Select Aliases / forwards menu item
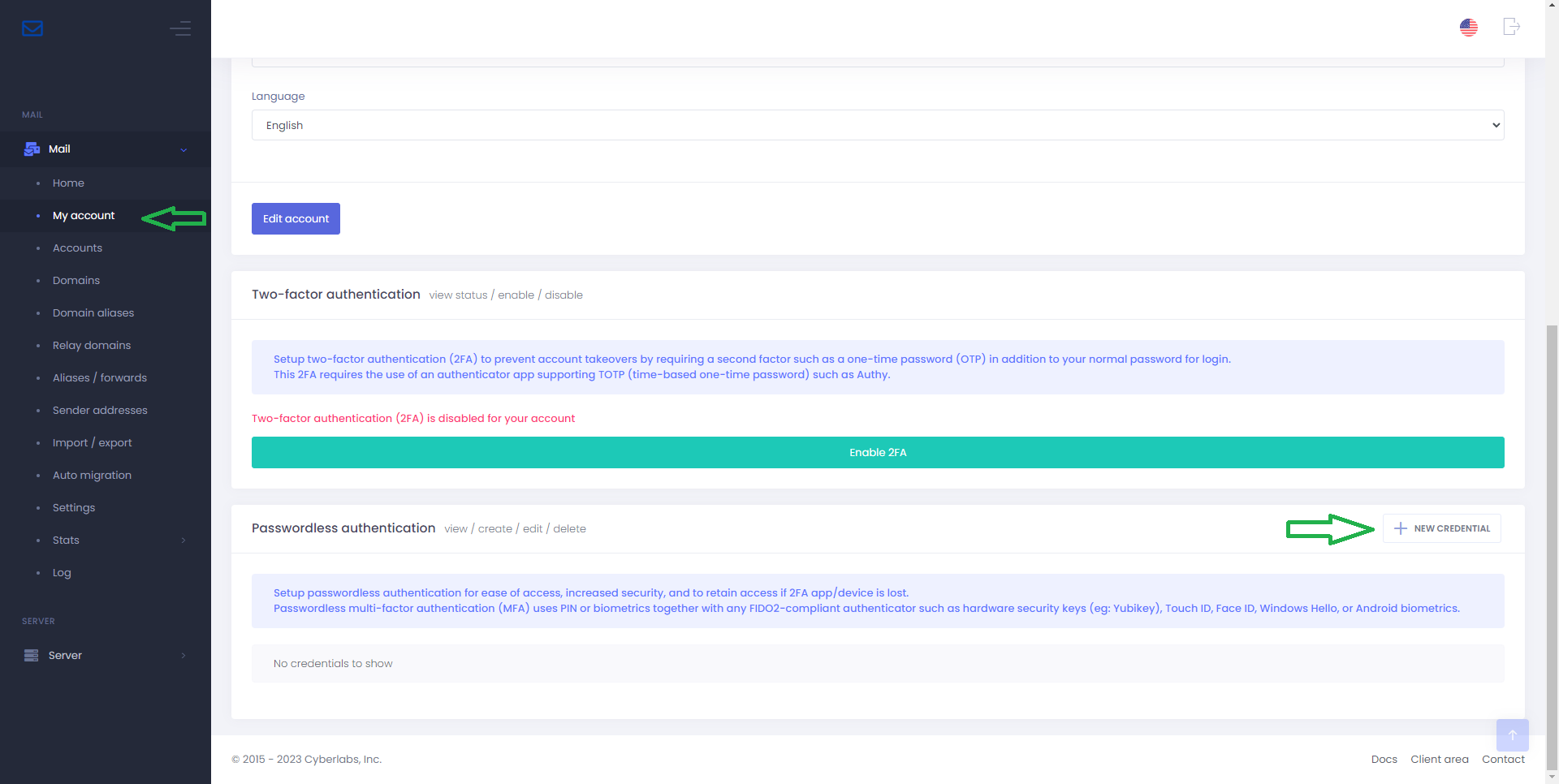 click(x=100, y=378)
